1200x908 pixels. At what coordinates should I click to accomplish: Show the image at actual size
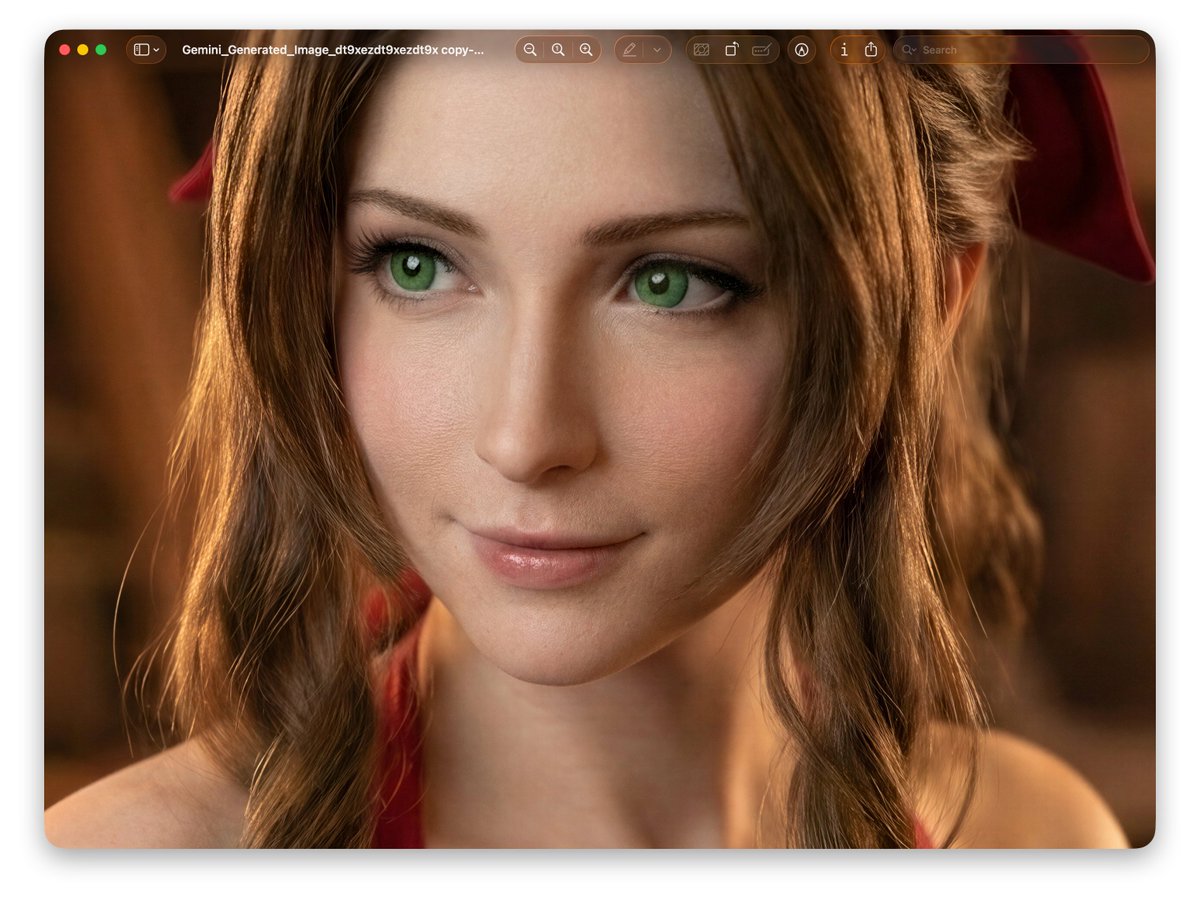pos(558,50)
